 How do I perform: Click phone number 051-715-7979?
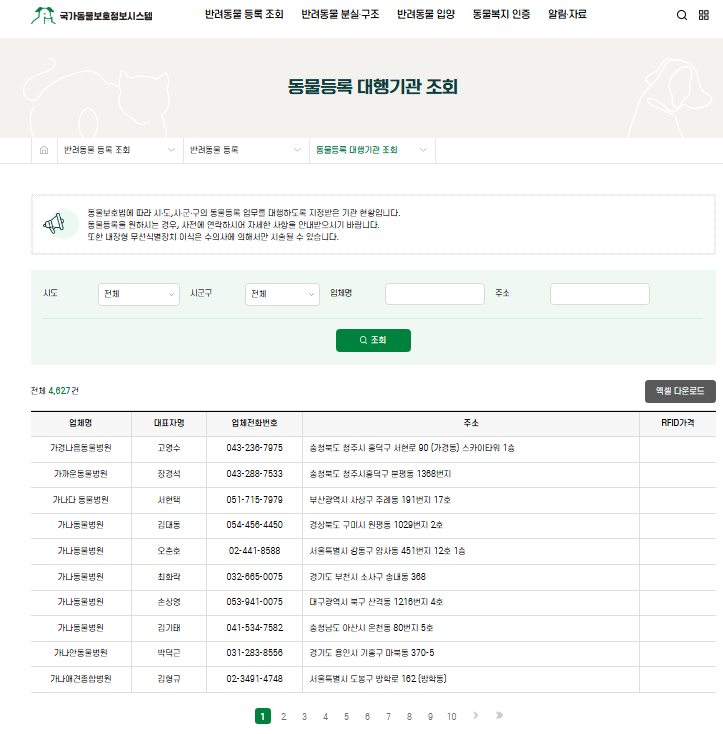pyautogui.click(x=255, y=500)
